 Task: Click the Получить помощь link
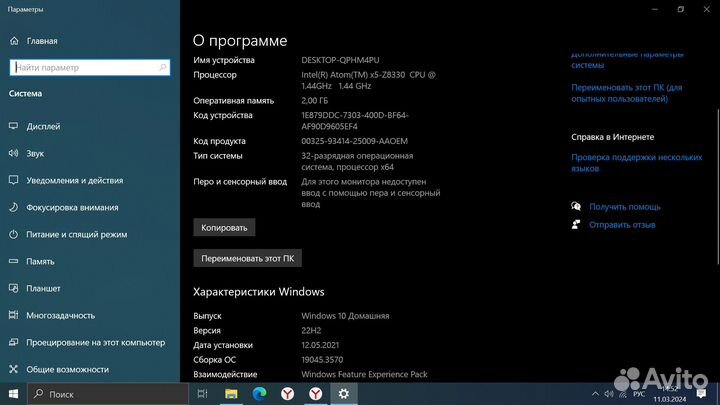pyautogui.click(x=624, y=207)
